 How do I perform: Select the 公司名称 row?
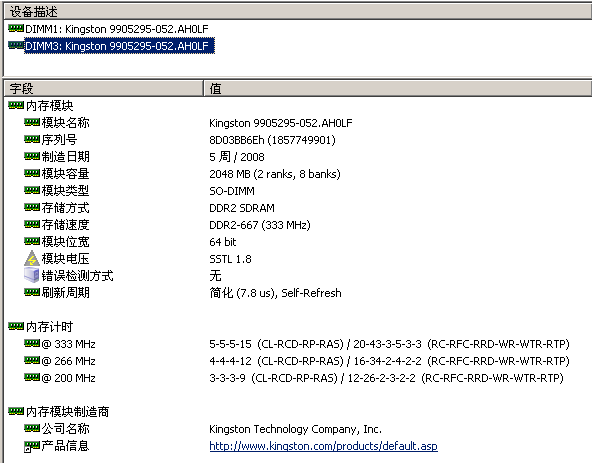click(298, 429)
